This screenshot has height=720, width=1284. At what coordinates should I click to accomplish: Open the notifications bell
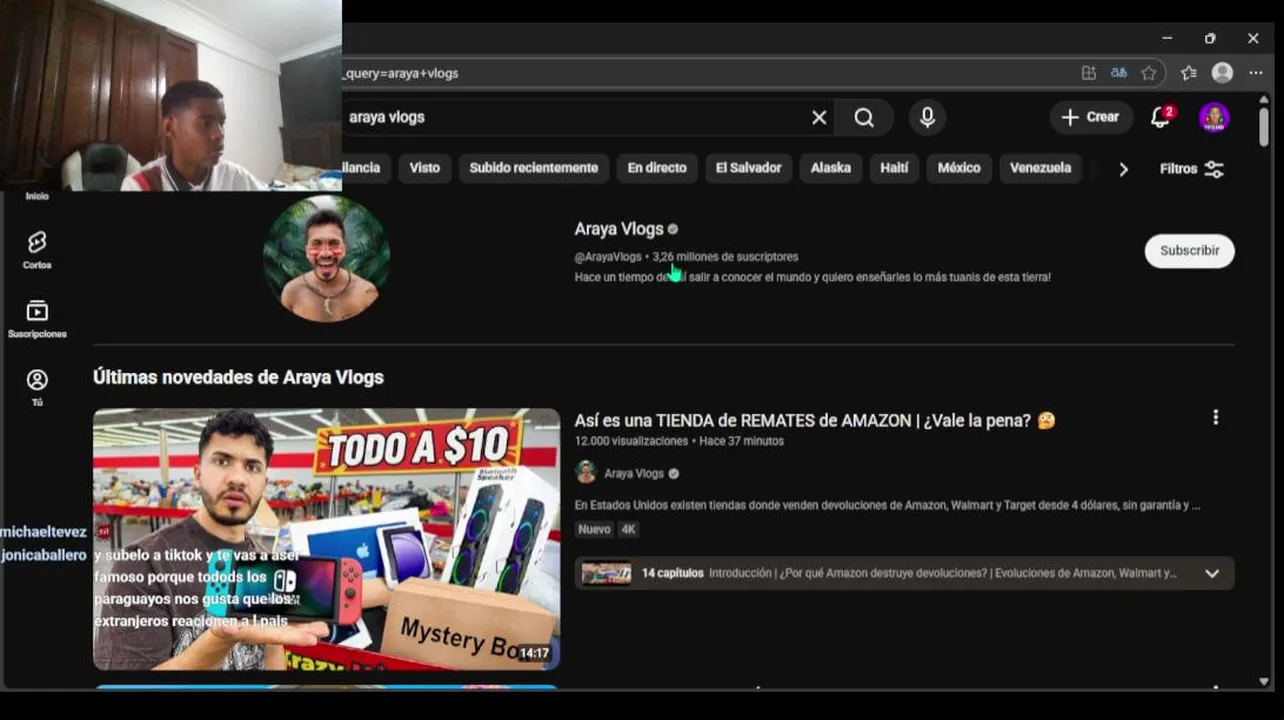1161,117
